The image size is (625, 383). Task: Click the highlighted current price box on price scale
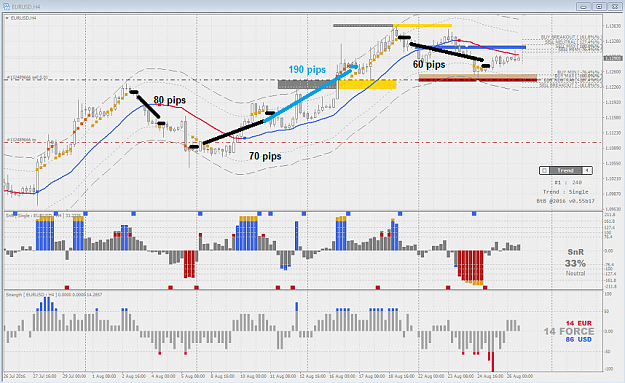click(613, 59)
